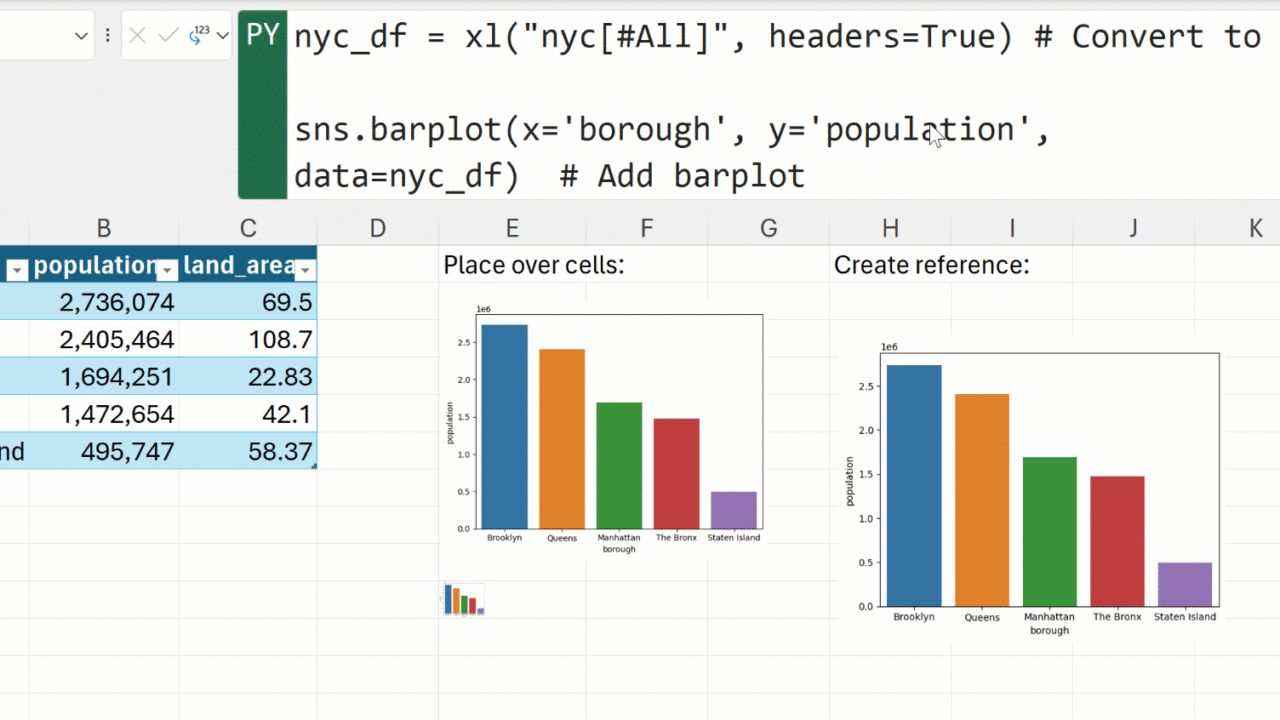Open the land_area column filter dropdown
The height and width of the screenshot is (720, 1280).
[305, 270]
